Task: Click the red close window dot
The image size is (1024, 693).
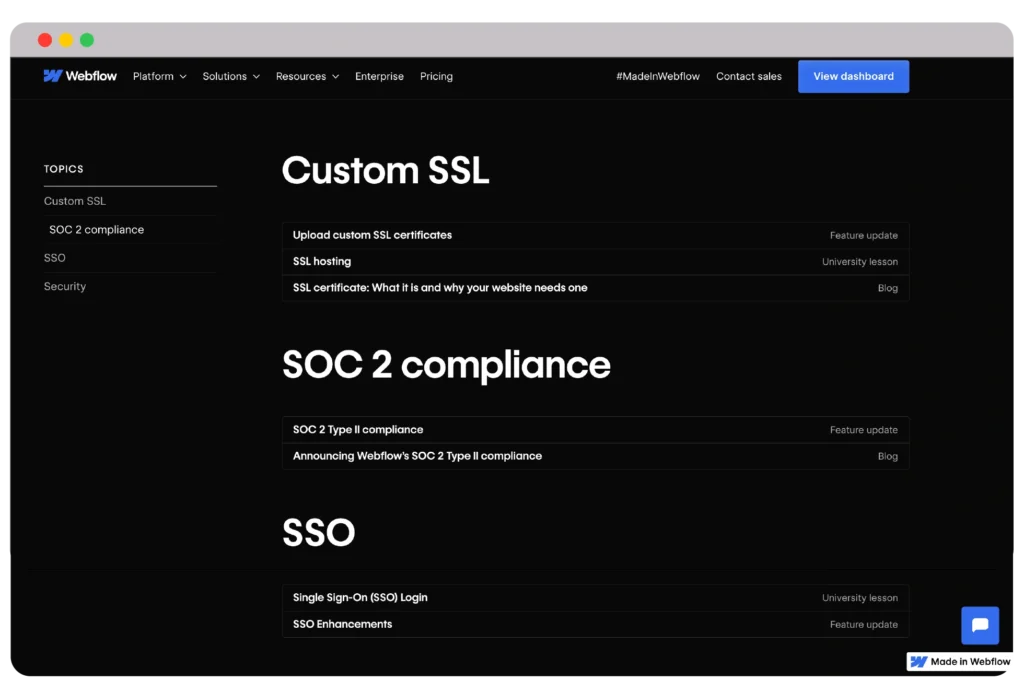Action: click(x=45, y=40)
